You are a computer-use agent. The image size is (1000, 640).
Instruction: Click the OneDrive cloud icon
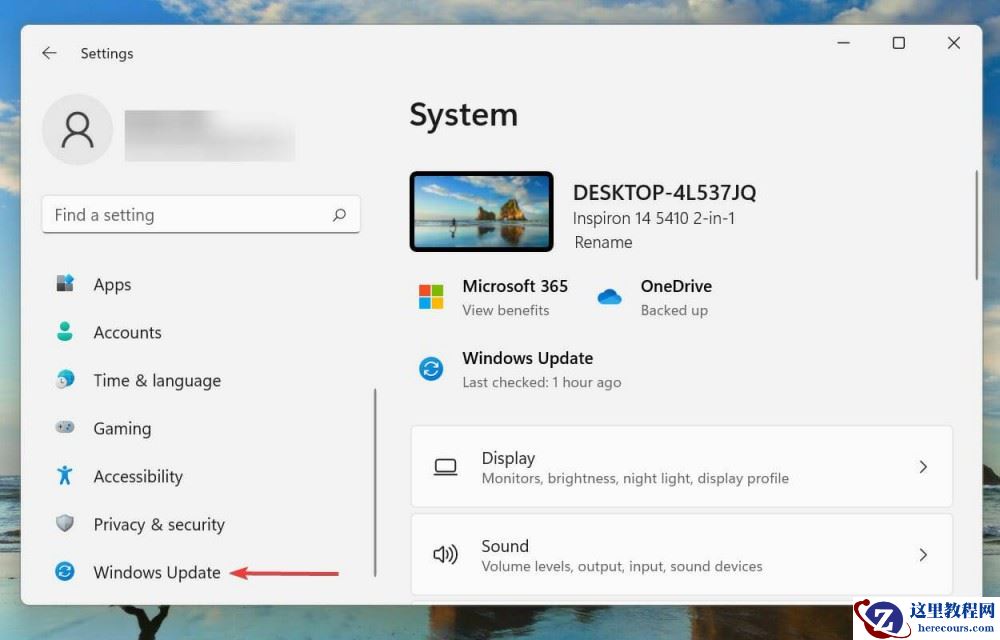tap(609, 296)
